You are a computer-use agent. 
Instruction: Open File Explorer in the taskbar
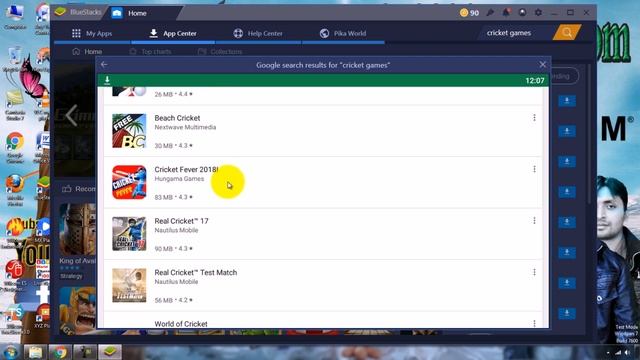(36, 352)
